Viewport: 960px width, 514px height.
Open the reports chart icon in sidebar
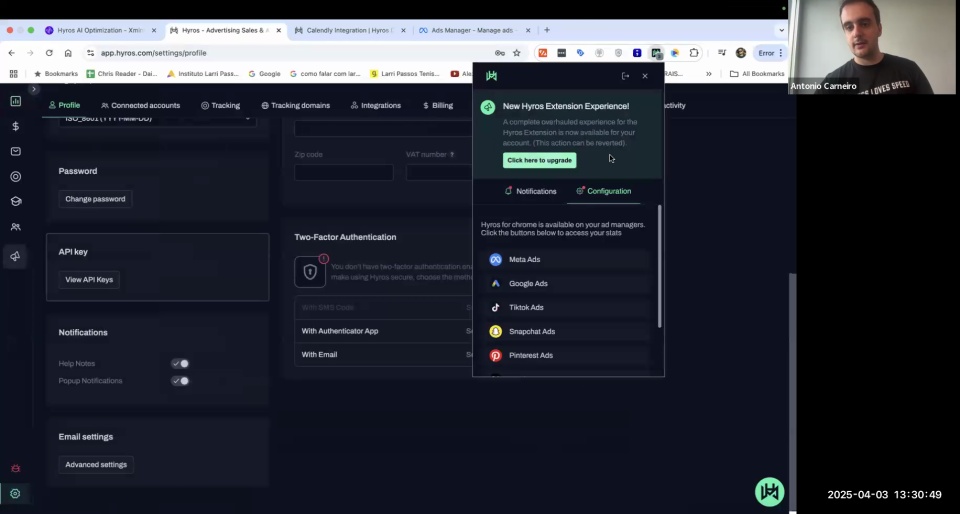tap(15, 101)
